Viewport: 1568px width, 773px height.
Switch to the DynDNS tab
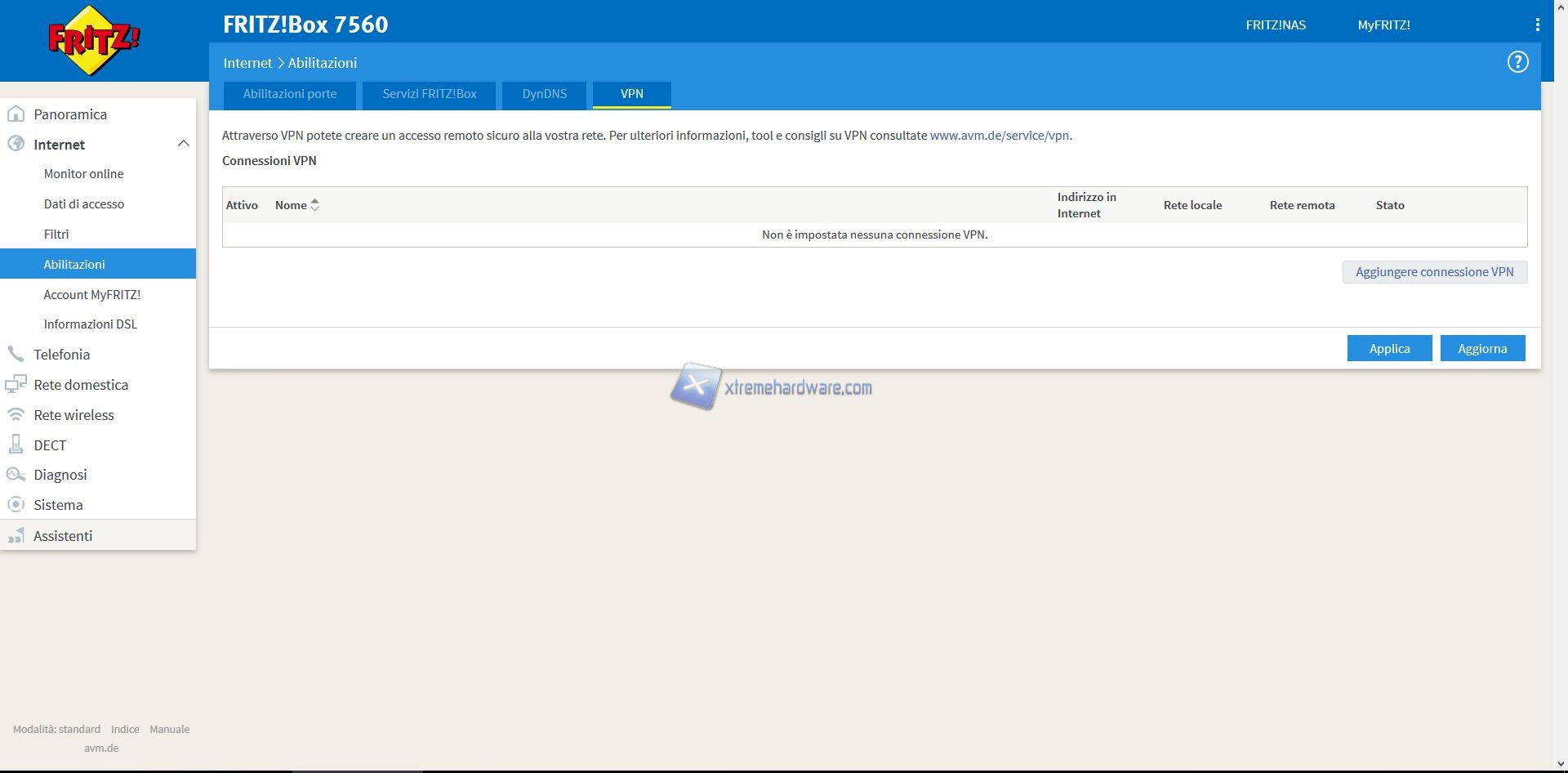pos(544,94)
